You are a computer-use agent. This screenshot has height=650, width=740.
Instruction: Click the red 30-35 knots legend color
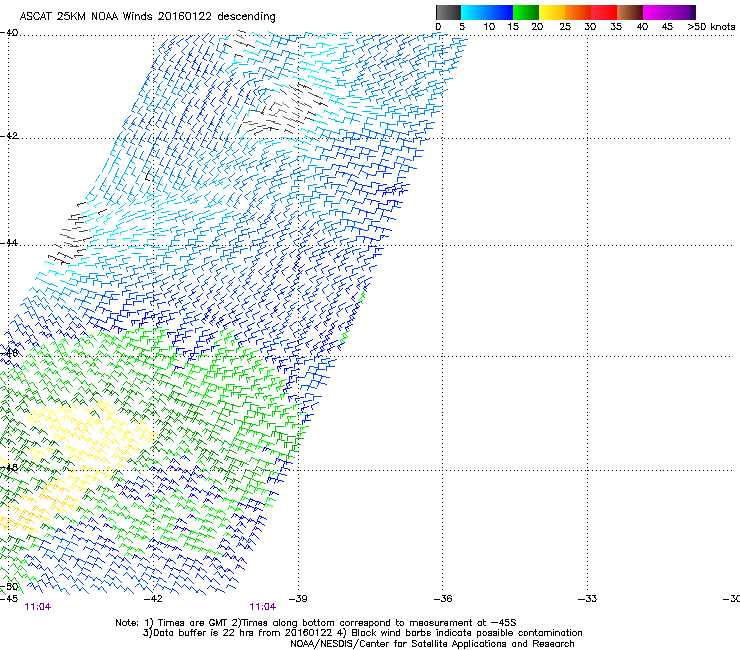pyautogui.click(x=604, y=12)
